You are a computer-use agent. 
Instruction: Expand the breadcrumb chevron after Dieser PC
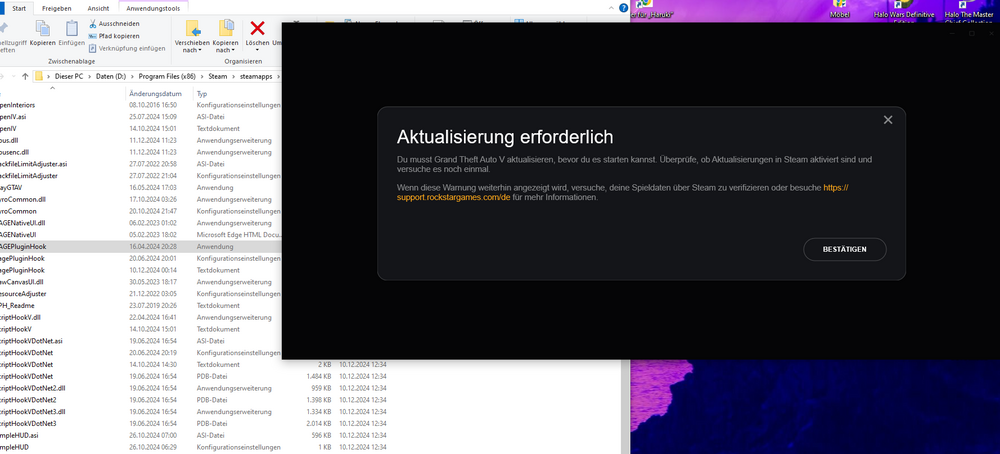click(90, 77)
